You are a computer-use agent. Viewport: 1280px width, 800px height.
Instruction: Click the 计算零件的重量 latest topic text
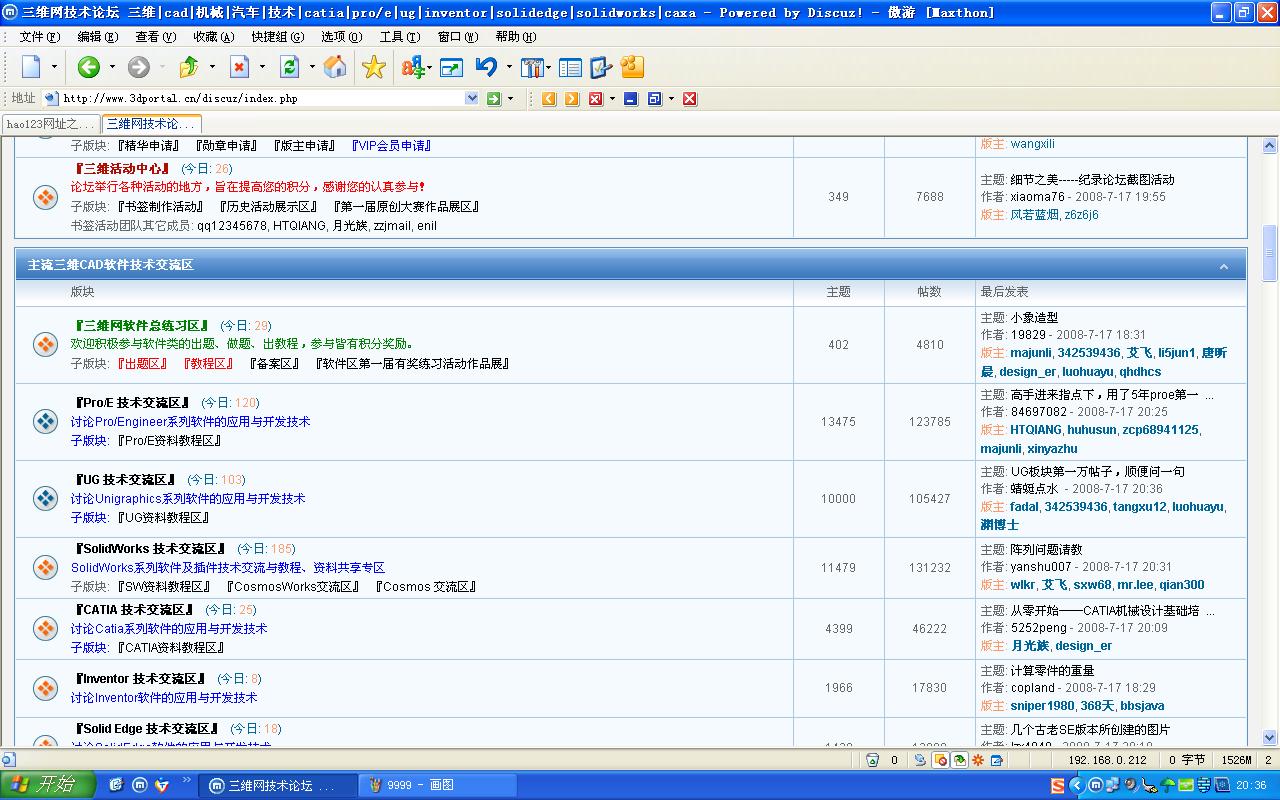(x=1052, y=671)
